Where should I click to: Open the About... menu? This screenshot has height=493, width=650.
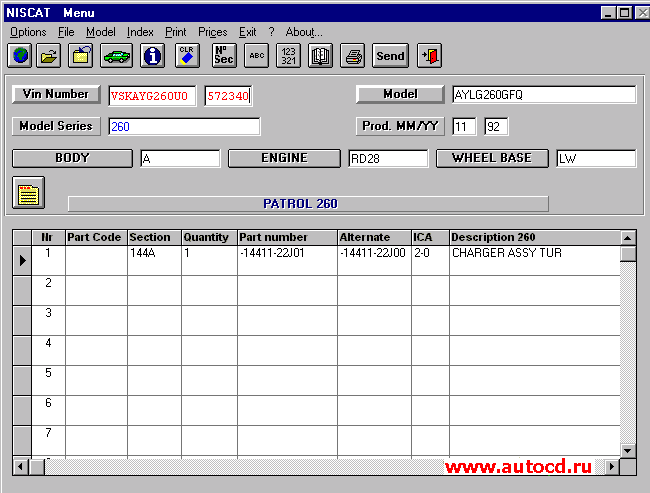pos(303,32)
